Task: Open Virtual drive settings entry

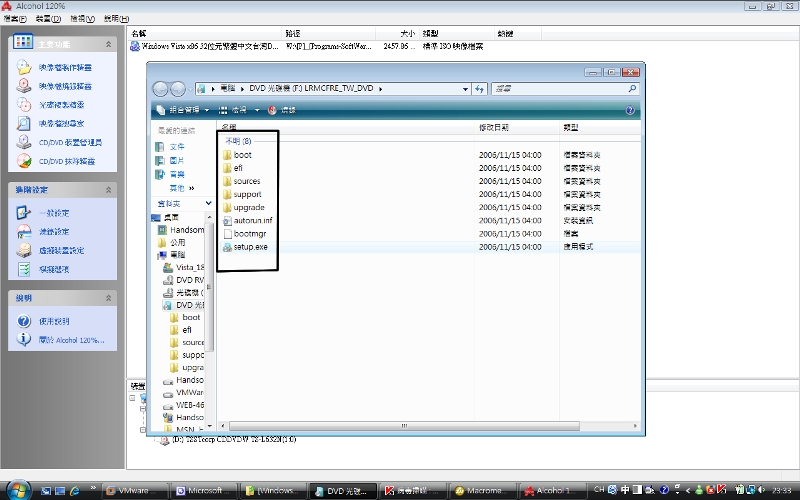Action: [61, 251]
